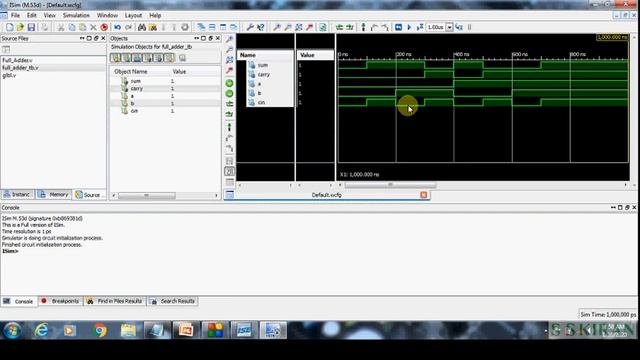Viewport: 640px width, 360px height.
Task: Open the Help menu
Action: pyautogui.click(x=155, y=16)
